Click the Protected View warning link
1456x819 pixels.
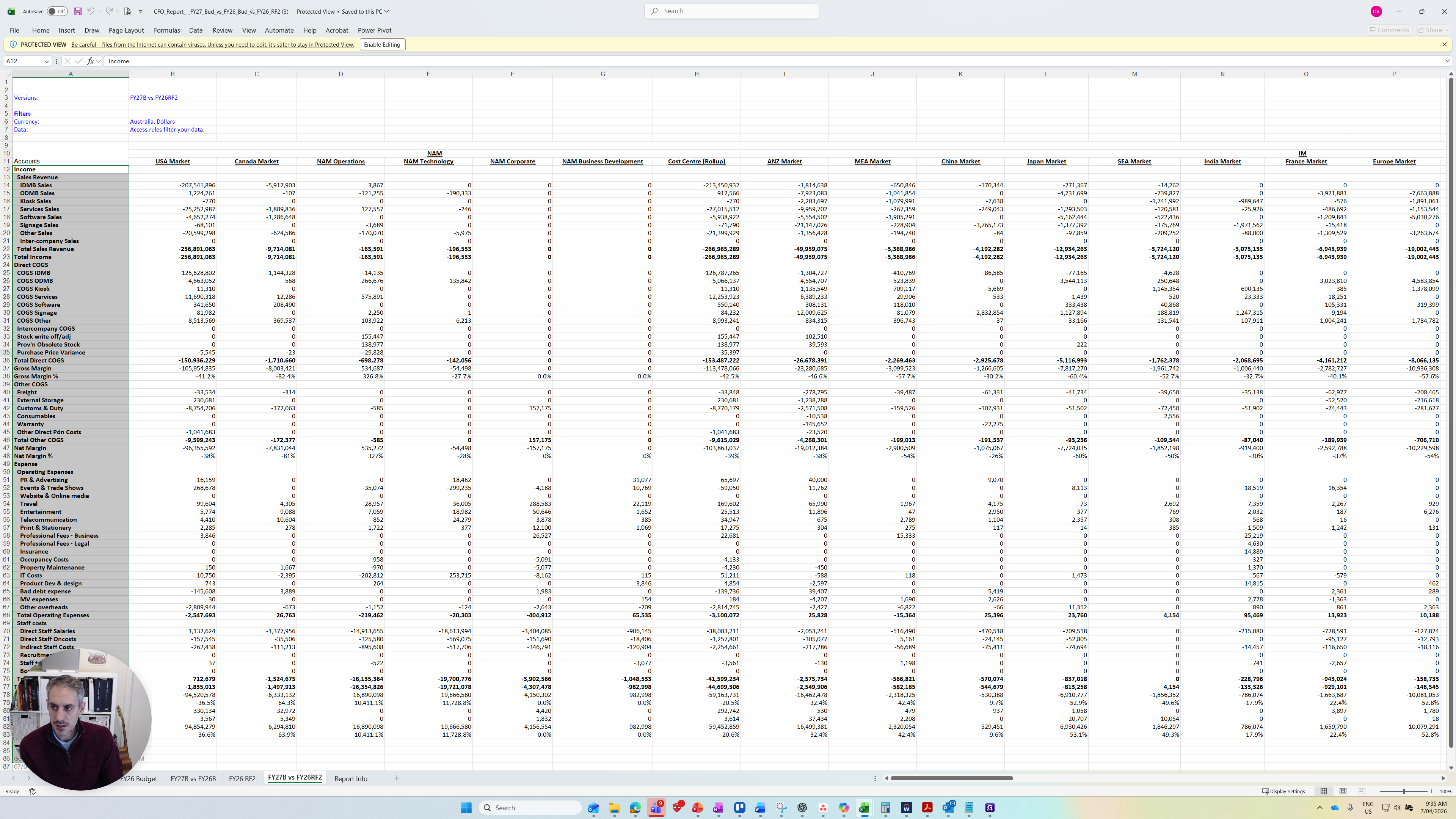coord(212,45)
